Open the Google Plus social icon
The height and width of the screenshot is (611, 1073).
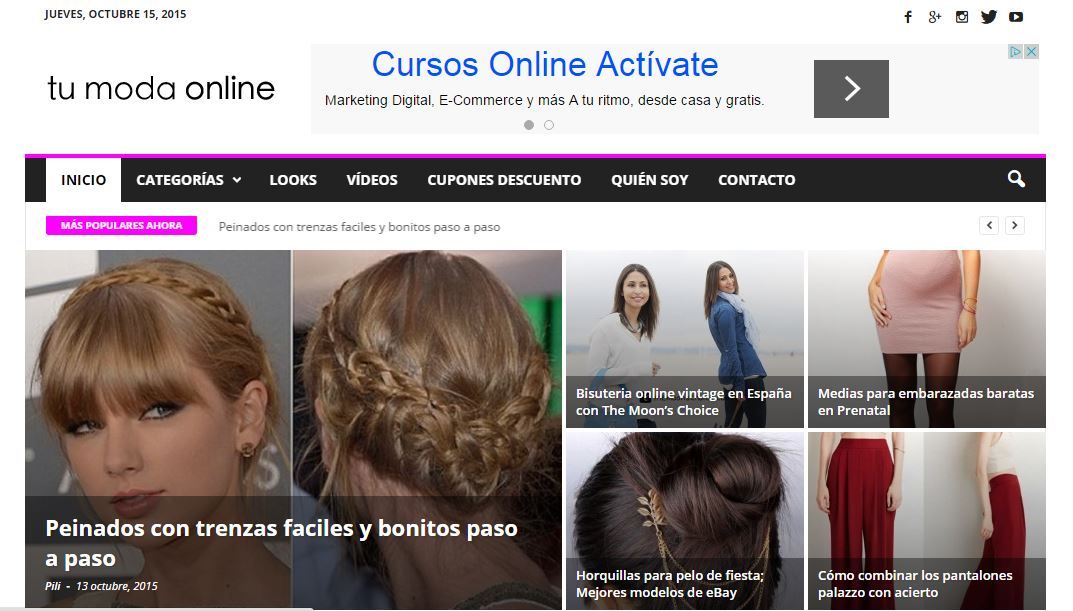935,17
